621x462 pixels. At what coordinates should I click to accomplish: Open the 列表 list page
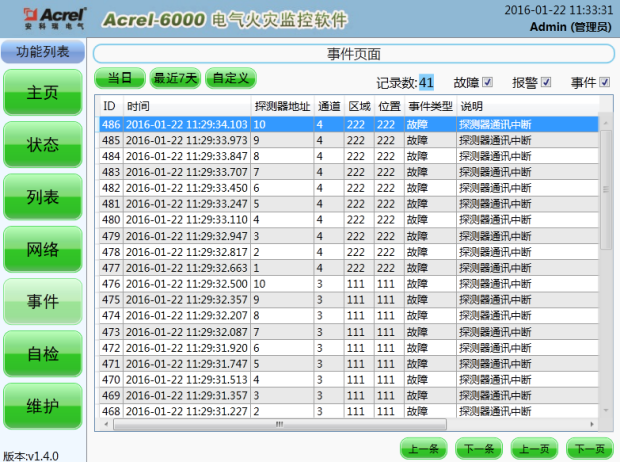click(42, 198)
